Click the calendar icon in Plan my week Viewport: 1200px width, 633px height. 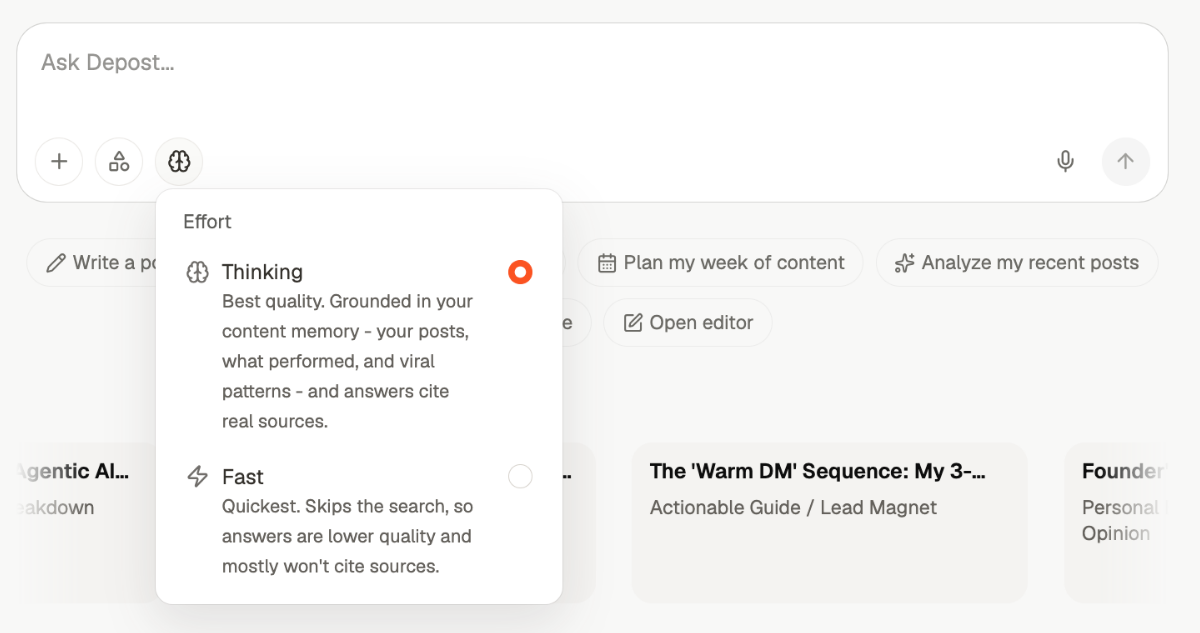[x=607, y=263]
